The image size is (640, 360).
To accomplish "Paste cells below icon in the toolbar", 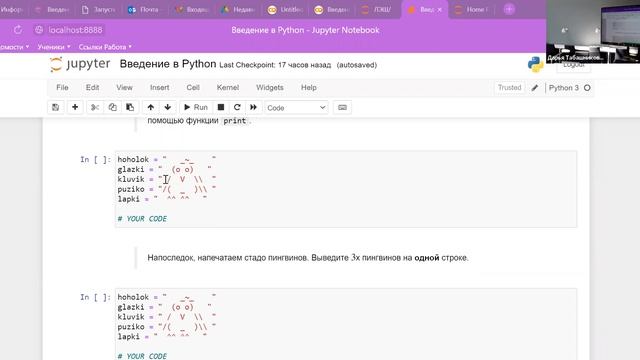I will (130, 107).
